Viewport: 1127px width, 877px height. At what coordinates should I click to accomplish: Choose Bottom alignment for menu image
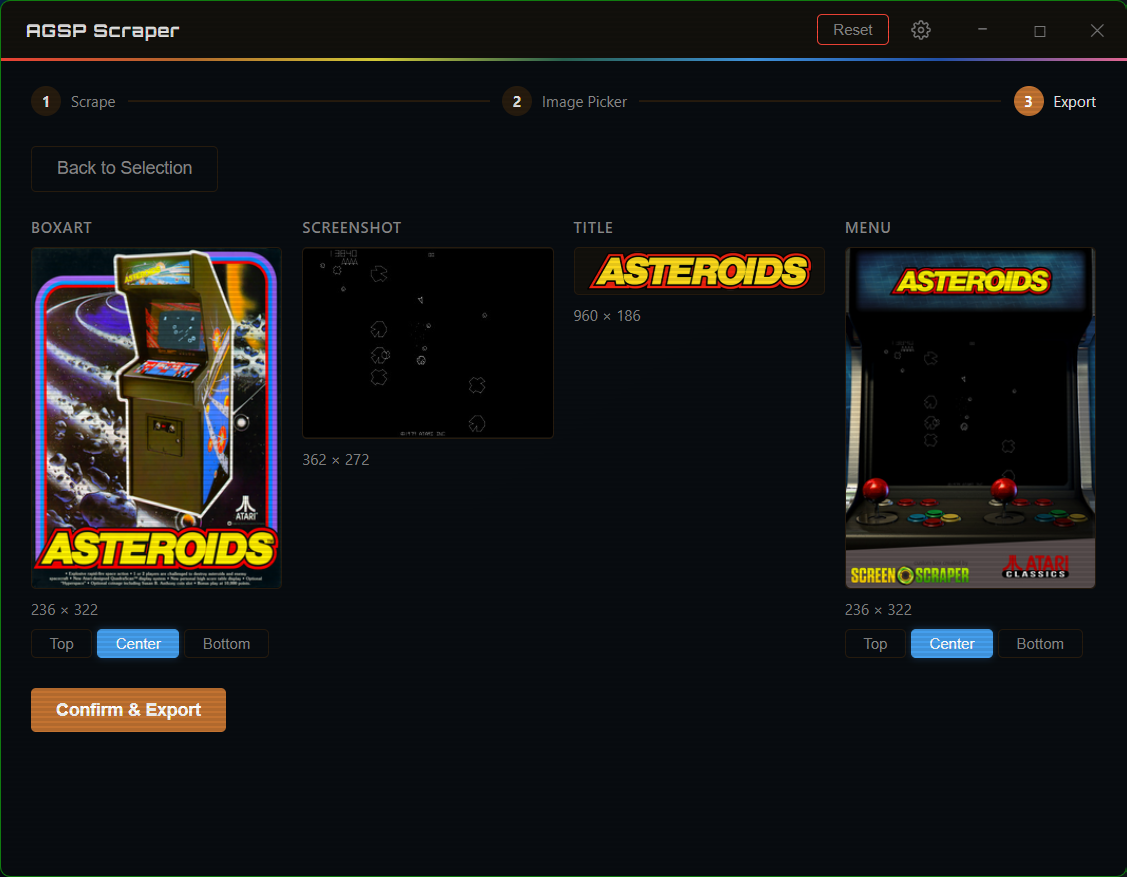pos(1040,644)
